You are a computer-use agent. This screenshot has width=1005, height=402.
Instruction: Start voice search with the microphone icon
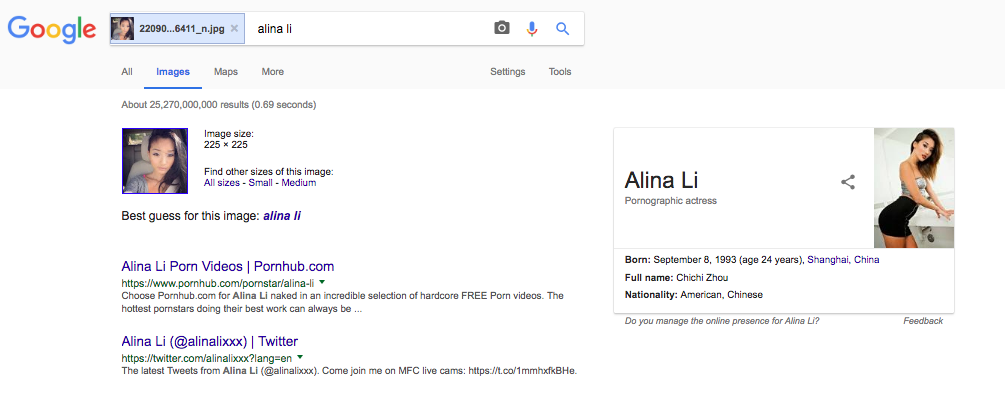[x=532, y=29]
